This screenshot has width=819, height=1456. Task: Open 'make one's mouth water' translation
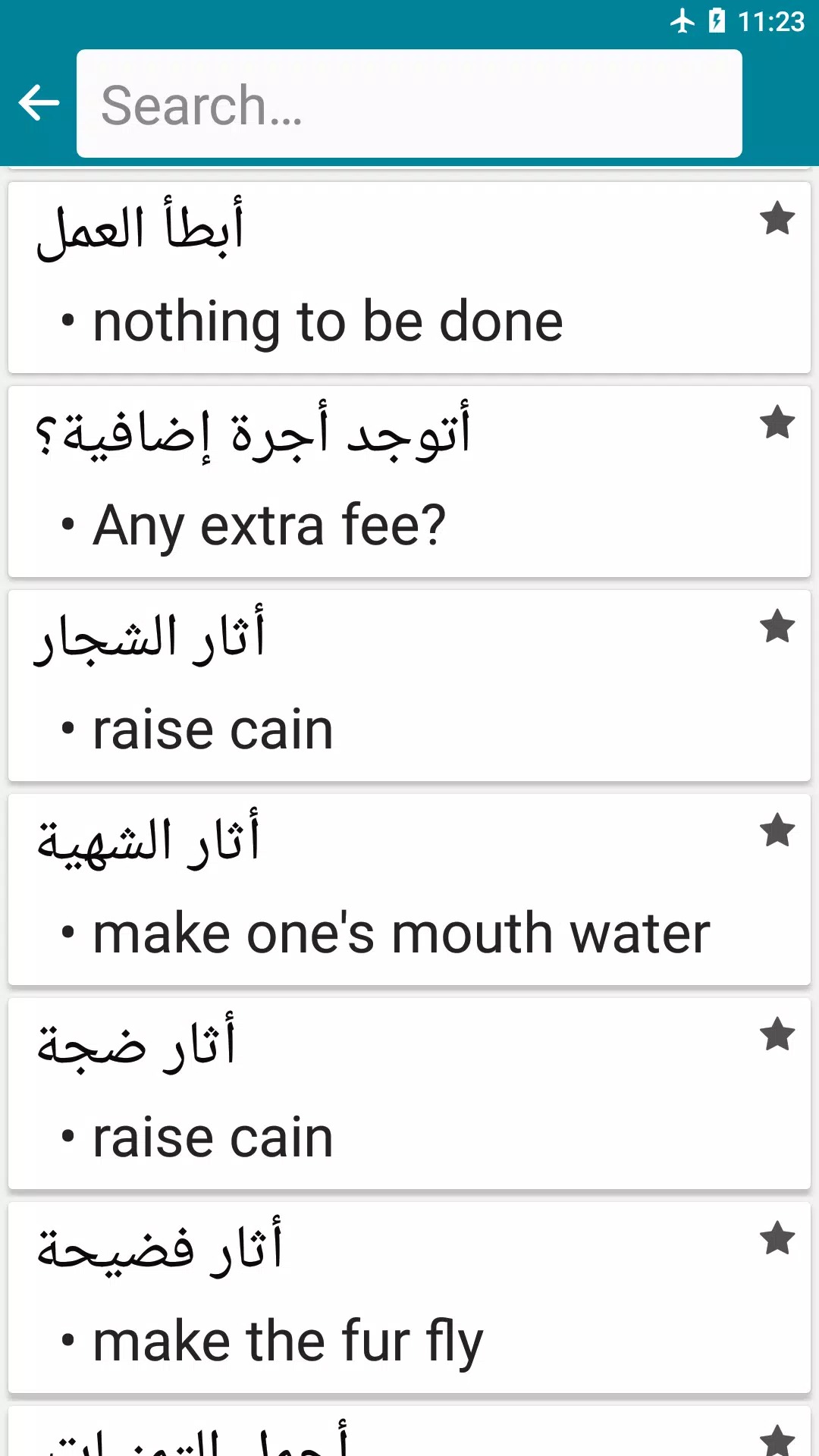pos(401,934)
